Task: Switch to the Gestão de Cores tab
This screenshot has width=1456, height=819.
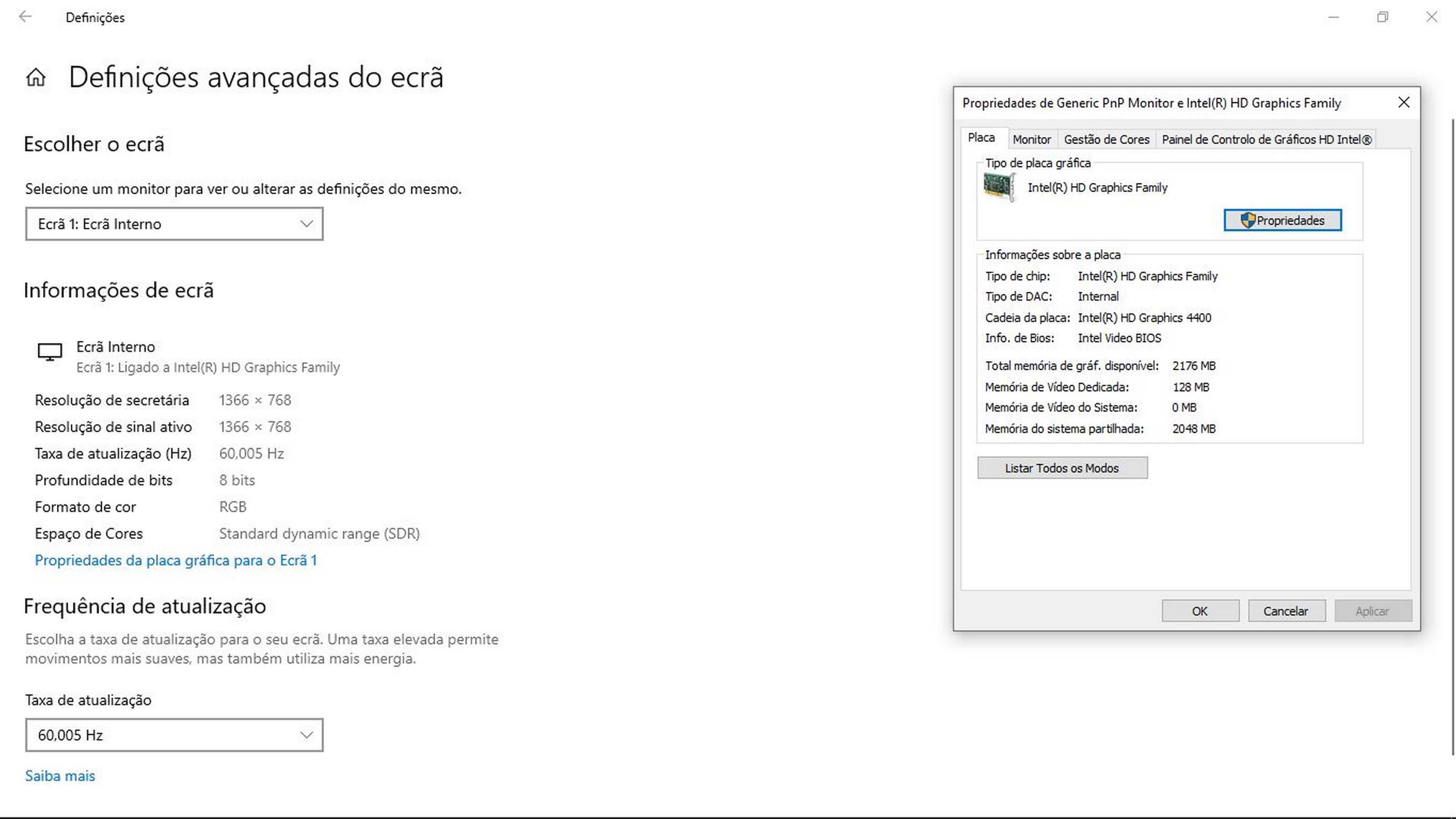Action: (1107, 139)
